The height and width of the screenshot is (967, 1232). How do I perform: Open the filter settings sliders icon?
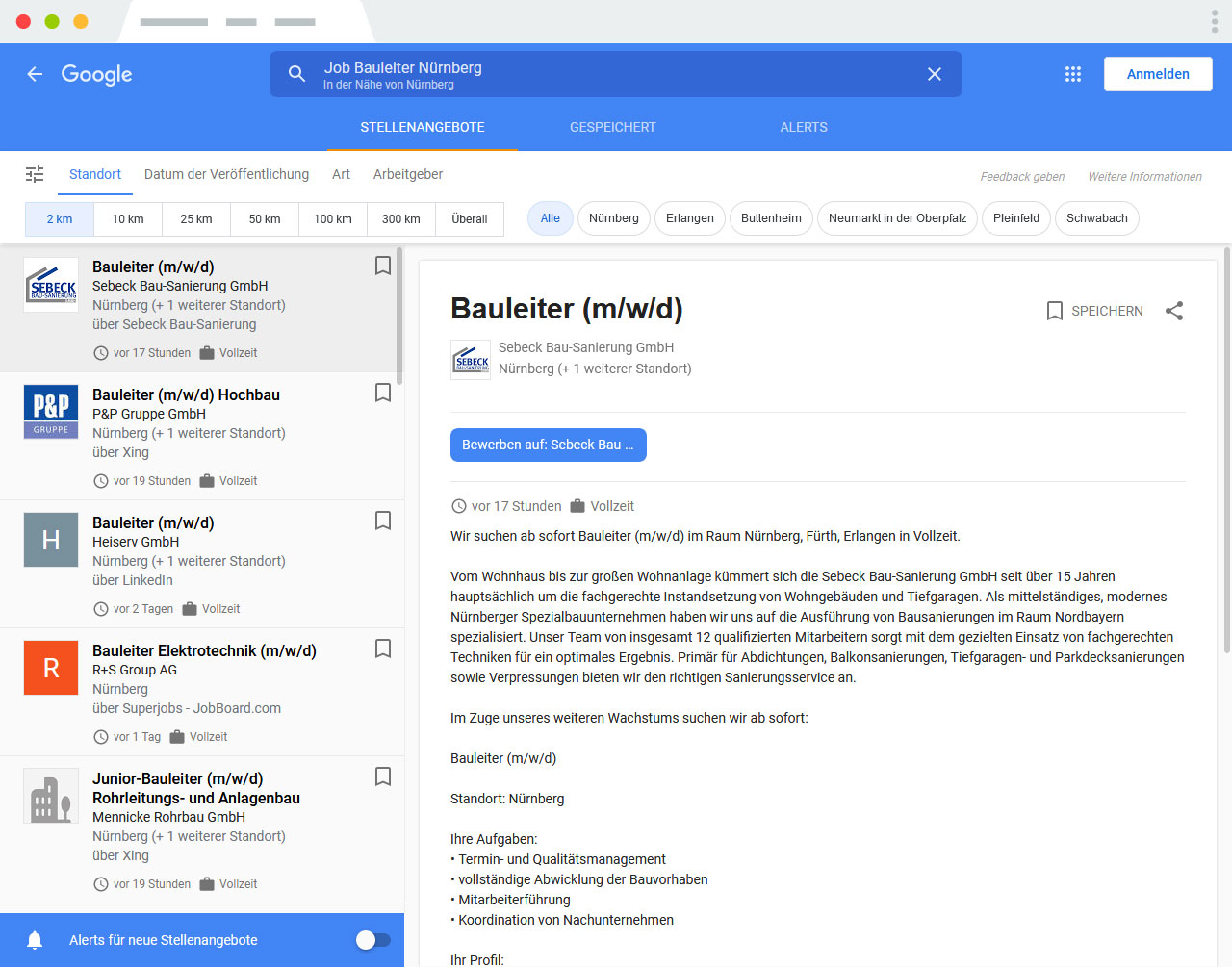click(x=35, y=174)
